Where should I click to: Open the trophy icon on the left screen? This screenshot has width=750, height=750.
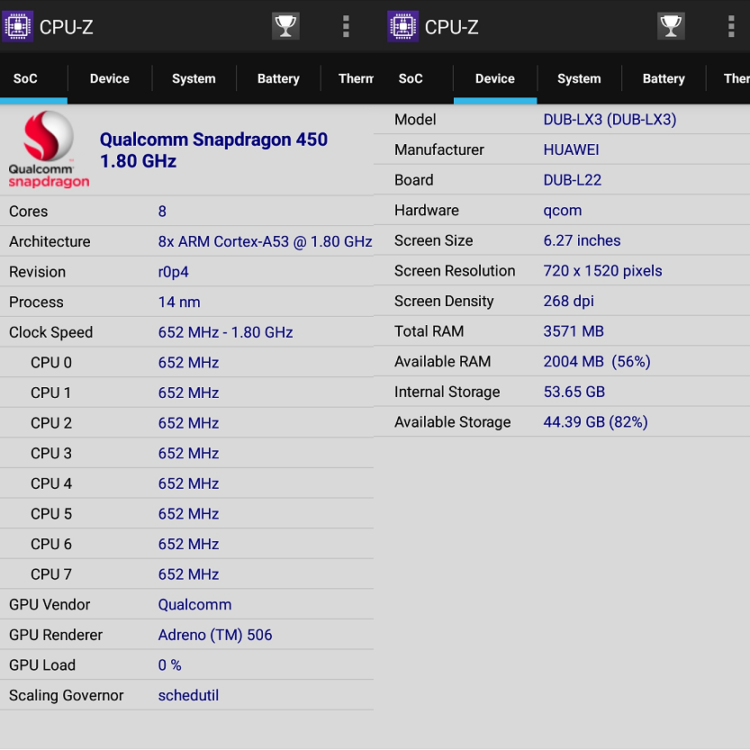click(x=286, y=26)
